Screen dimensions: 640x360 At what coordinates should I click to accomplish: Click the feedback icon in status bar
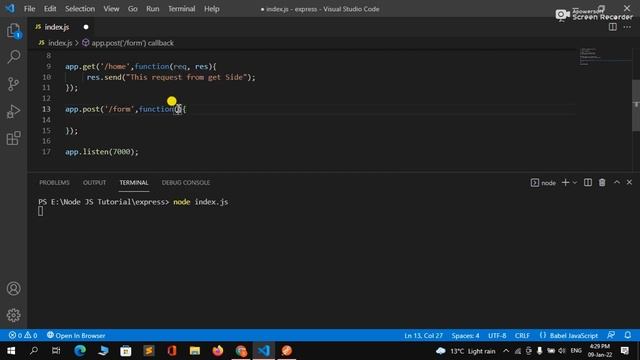[x=611, y=335]
